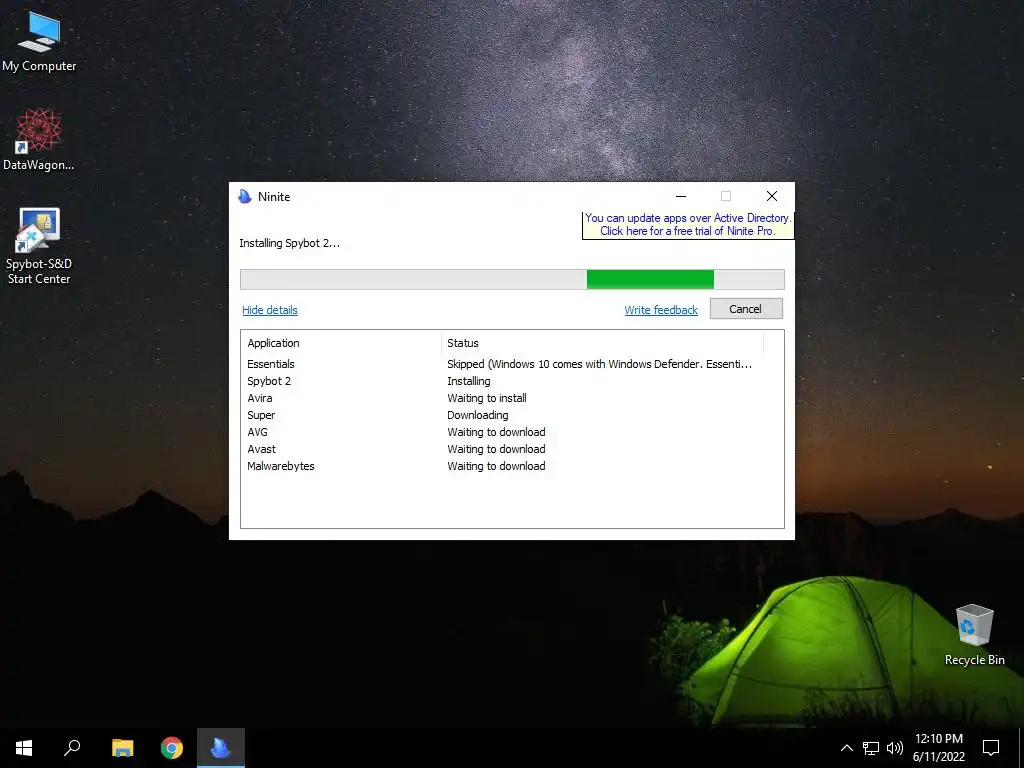Open the notification center icon
The width and height of the screenshot is (1024, 768).
click(x=991, y=748)
